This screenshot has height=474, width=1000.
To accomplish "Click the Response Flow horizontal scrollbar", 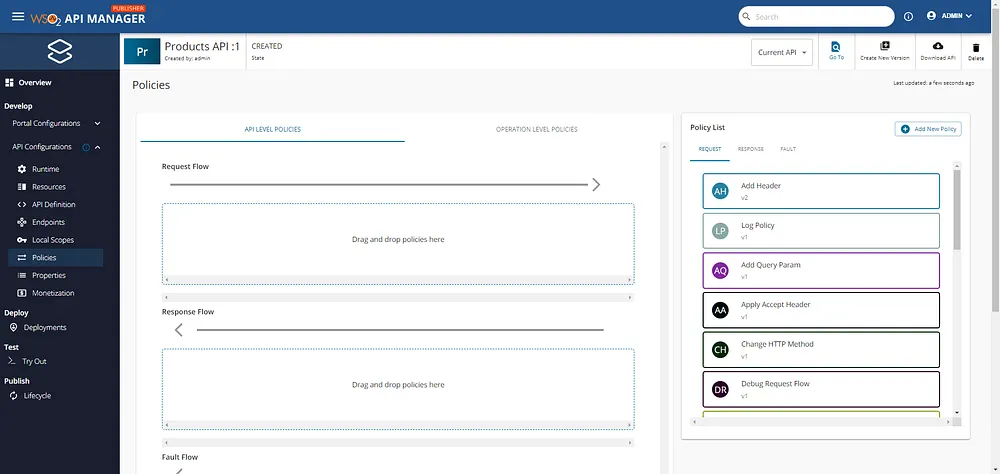I will click(398, 442).
